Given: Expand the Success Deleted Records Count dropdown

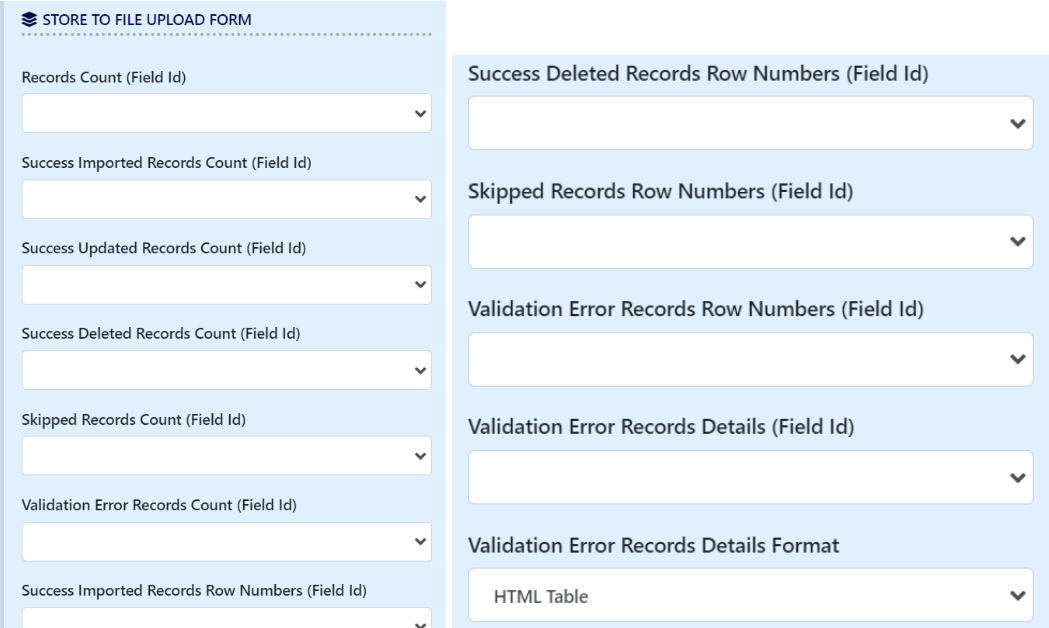Looking at the screenshot, I should pyautogui.click(x=227, y=370).
